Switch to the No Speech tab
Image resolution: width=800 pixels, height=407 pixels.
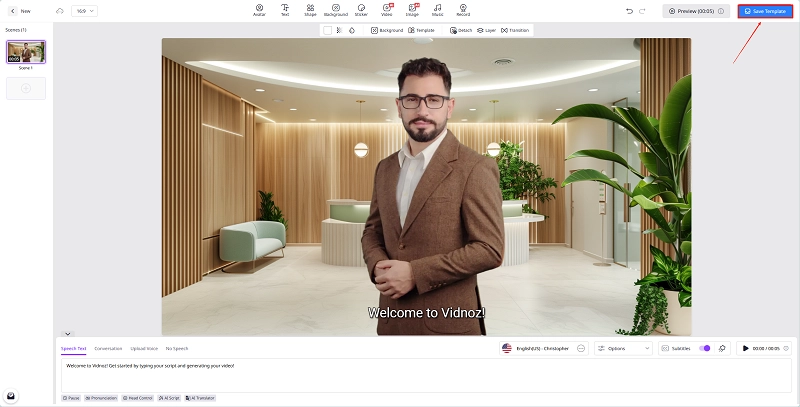[x=176, y=348]
